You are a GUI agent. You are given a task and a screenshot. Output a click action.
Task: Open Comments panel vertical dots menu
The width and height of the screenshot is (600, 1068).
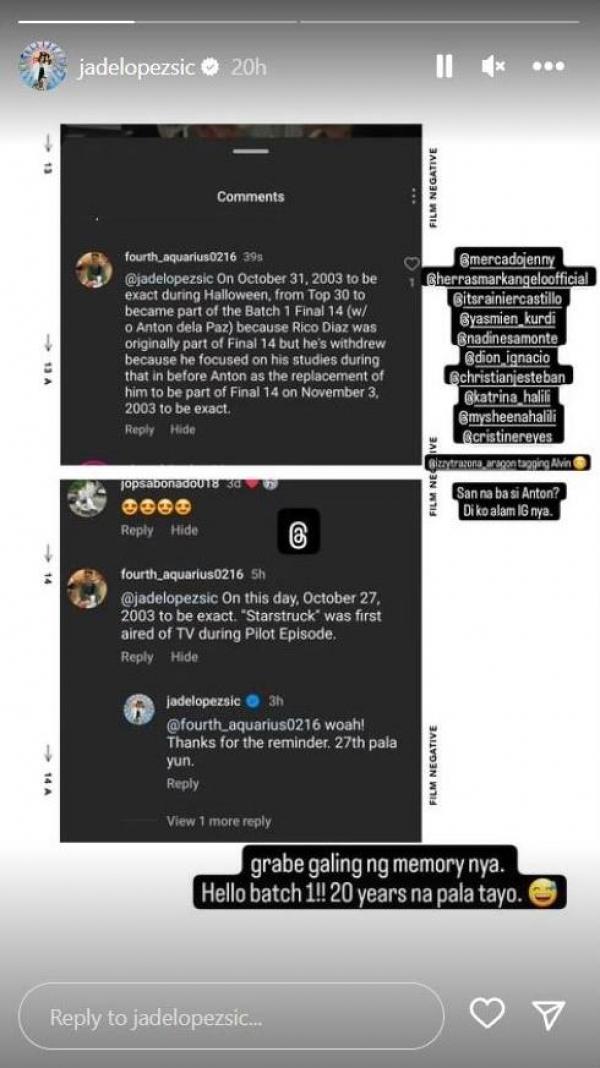click(x=413, y=196)
